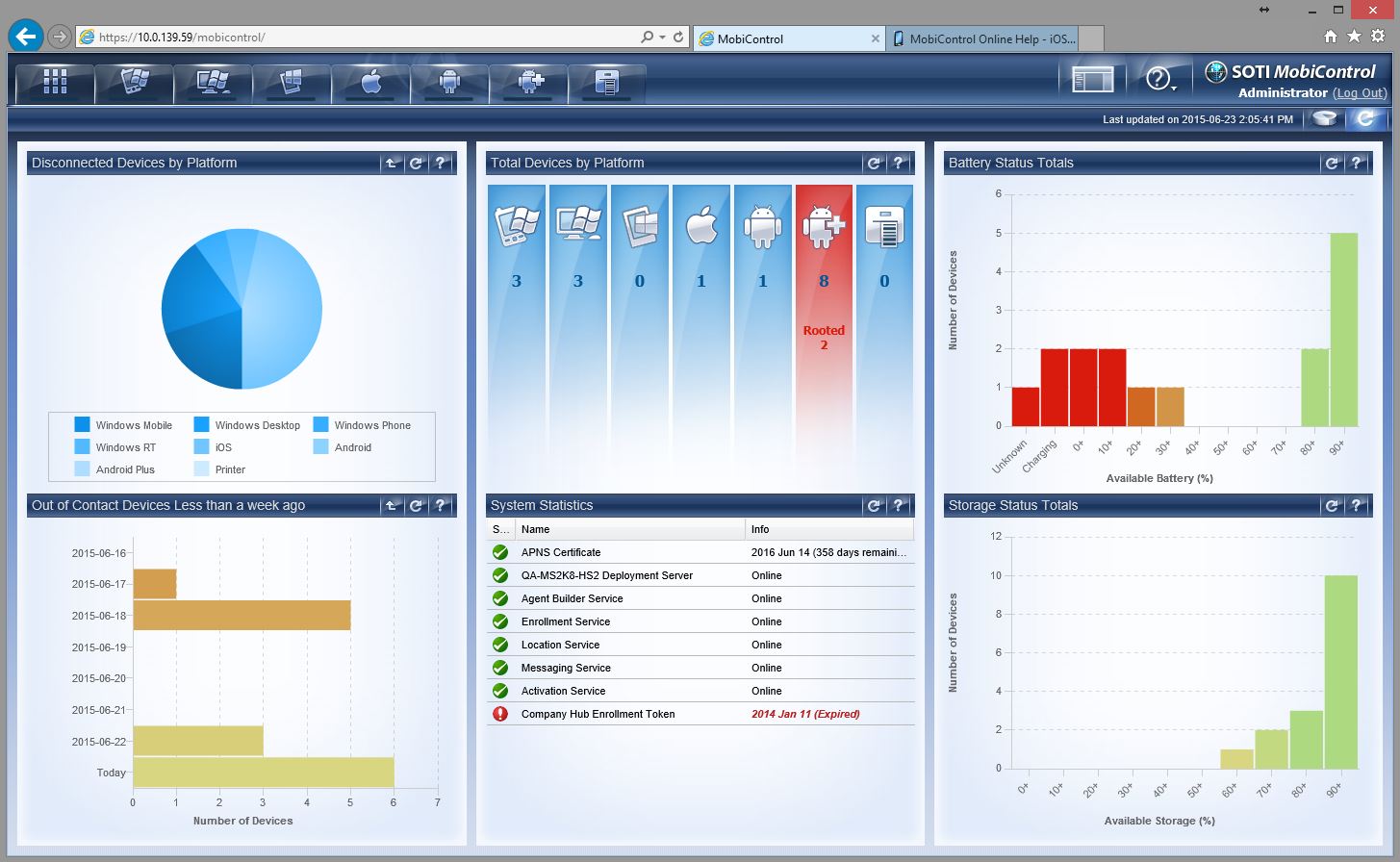Select the Apple iOS column showing 1

[701, 337]
